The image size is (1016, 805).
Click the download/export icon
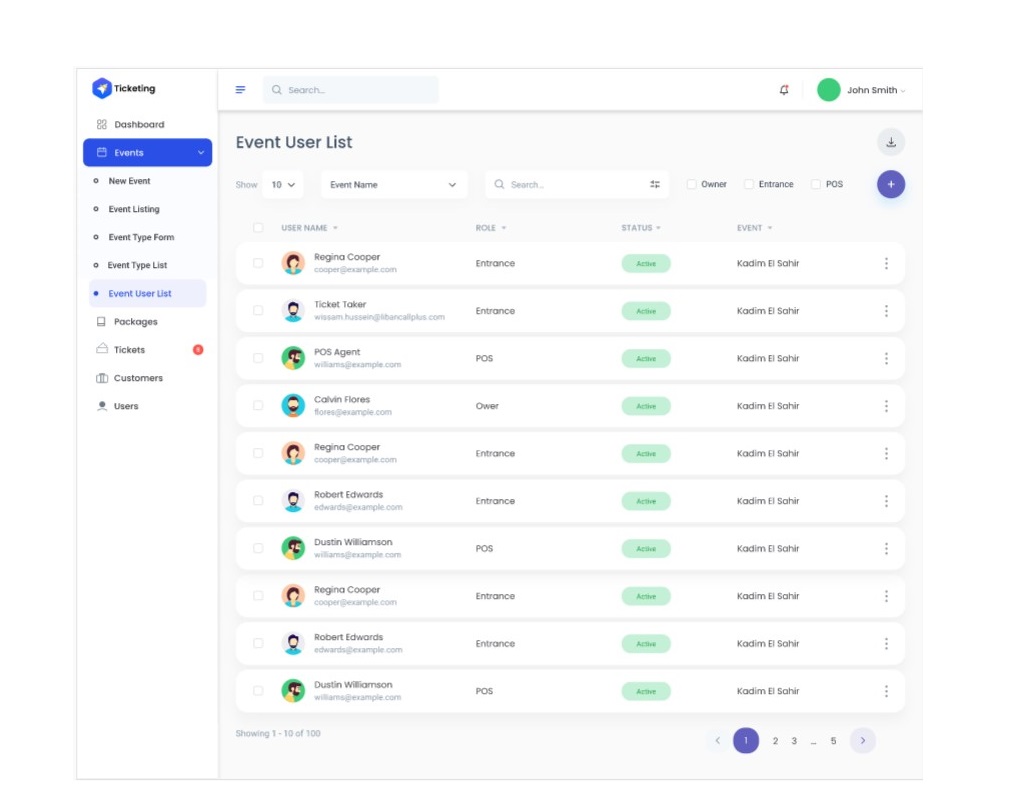[890, 142]
